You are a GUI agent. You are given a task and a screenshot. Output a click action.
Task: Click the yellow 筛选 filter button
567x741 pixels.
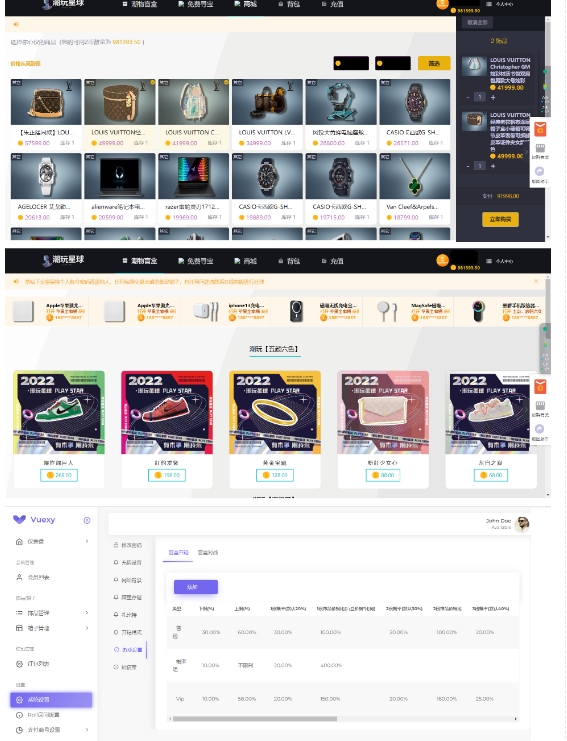(x=434, y=63)
